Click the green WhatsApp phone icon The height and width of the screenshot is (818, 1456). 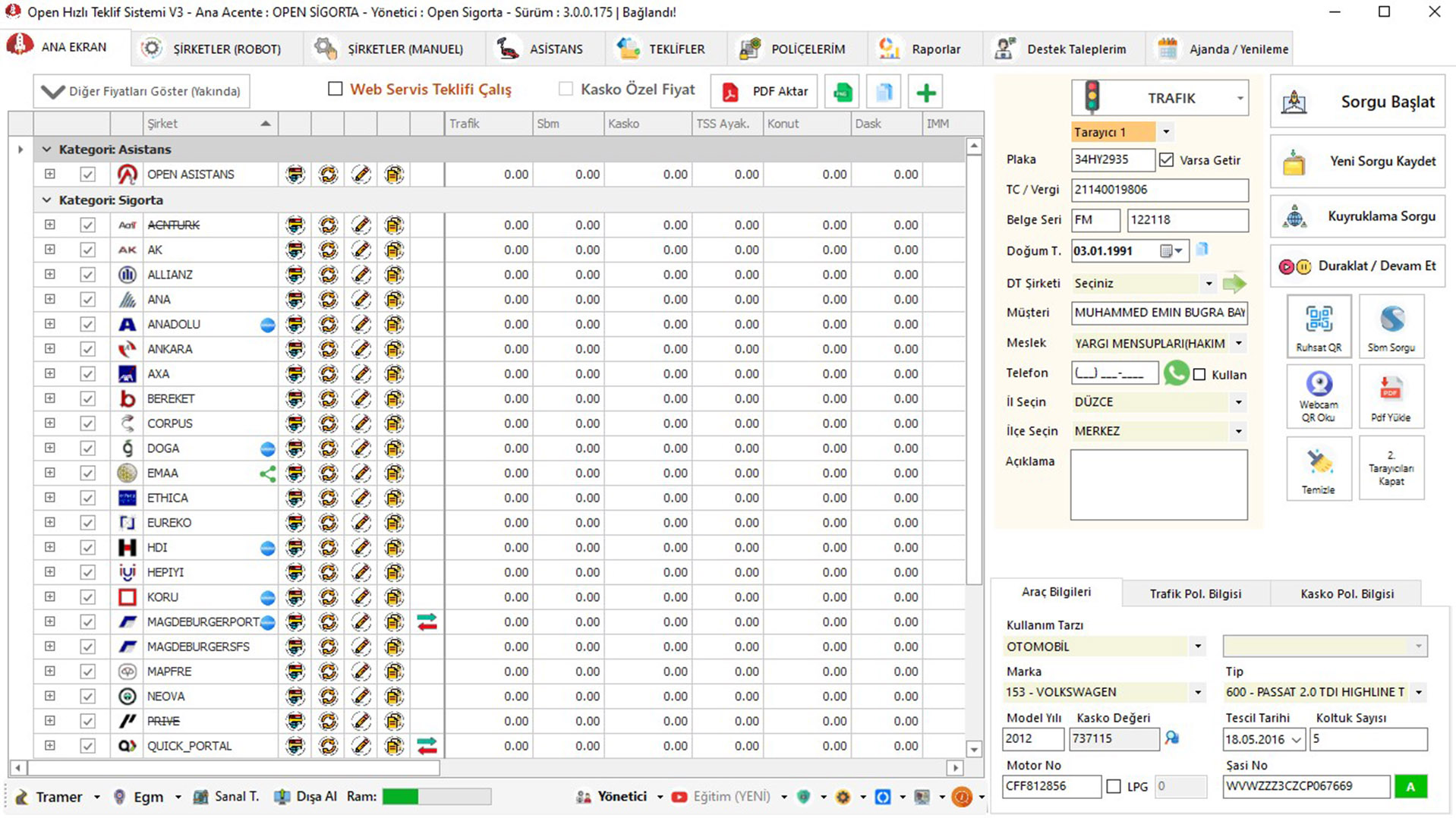click(x=1176, y=373)
